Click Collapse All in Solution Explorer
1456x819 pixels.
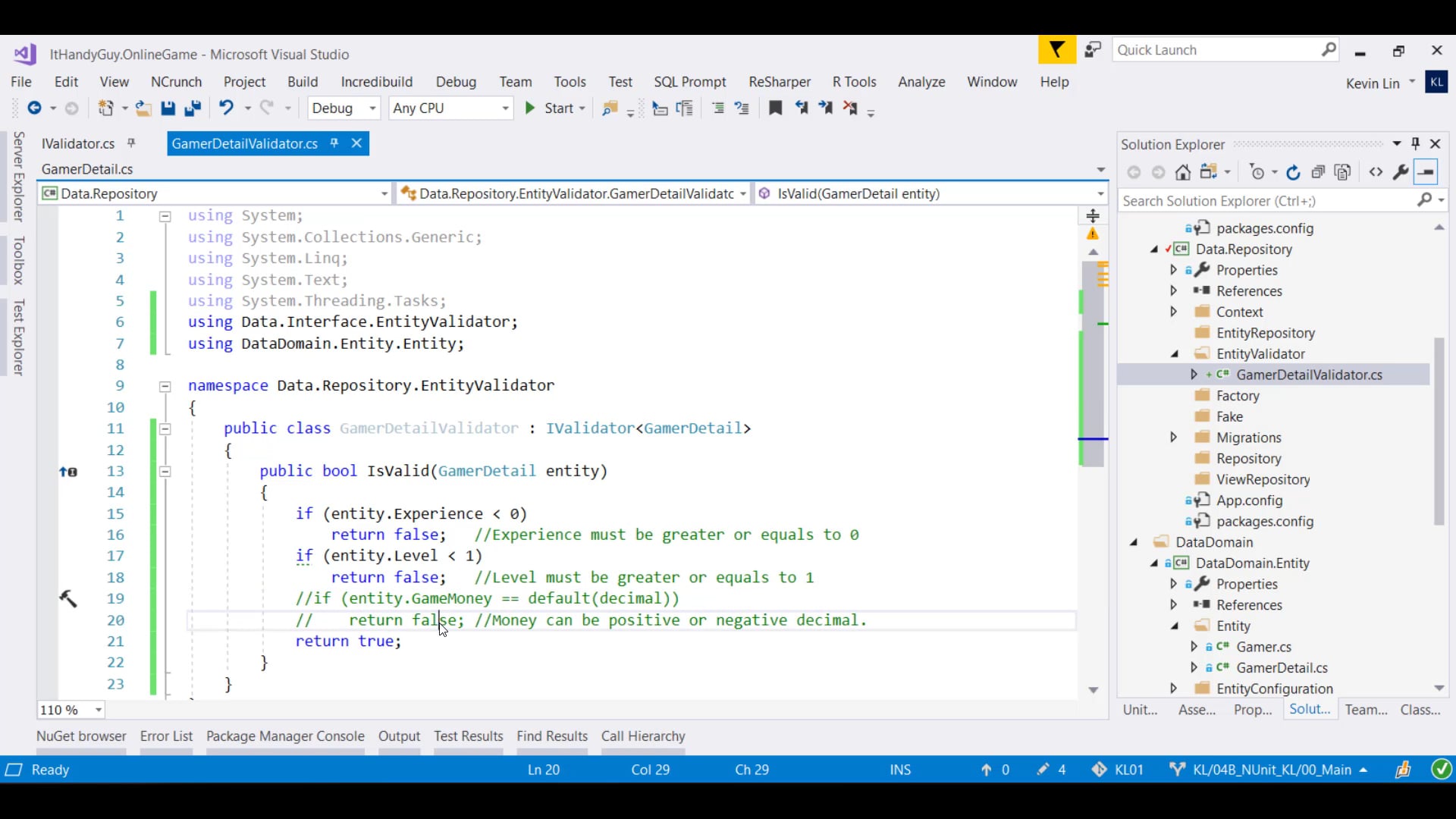1318,173
